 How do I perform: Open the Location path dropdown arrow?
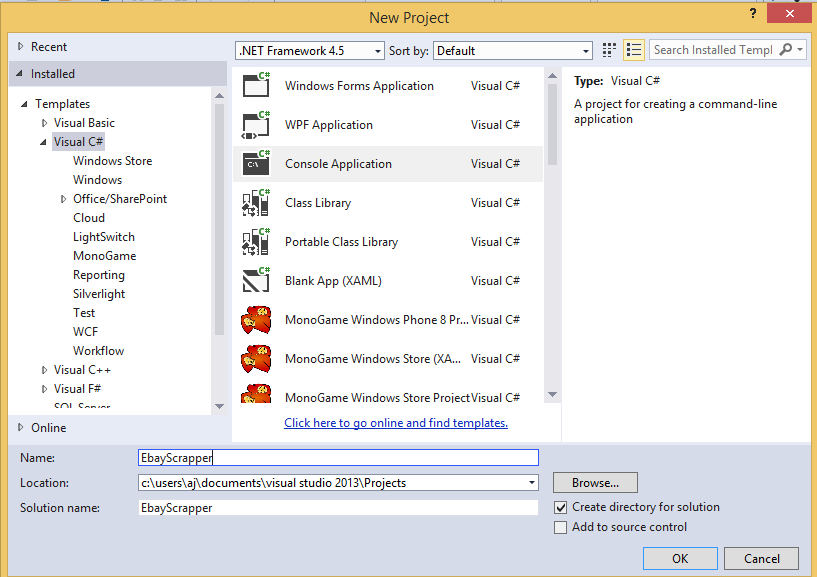click(x=531, y=483)
